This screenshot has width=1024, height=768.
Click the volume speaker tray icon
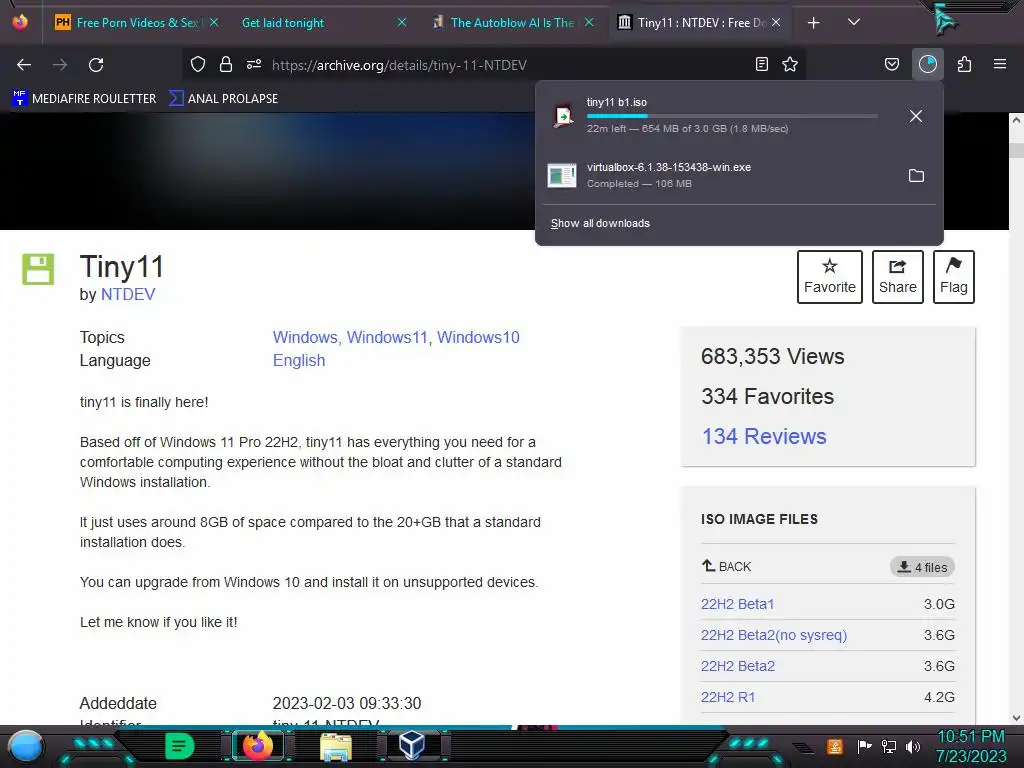912,746
